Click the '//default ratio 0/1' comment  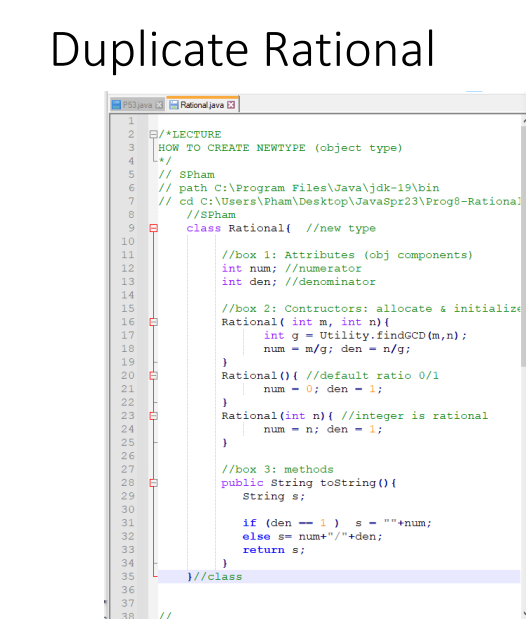[x=372, y=376]
